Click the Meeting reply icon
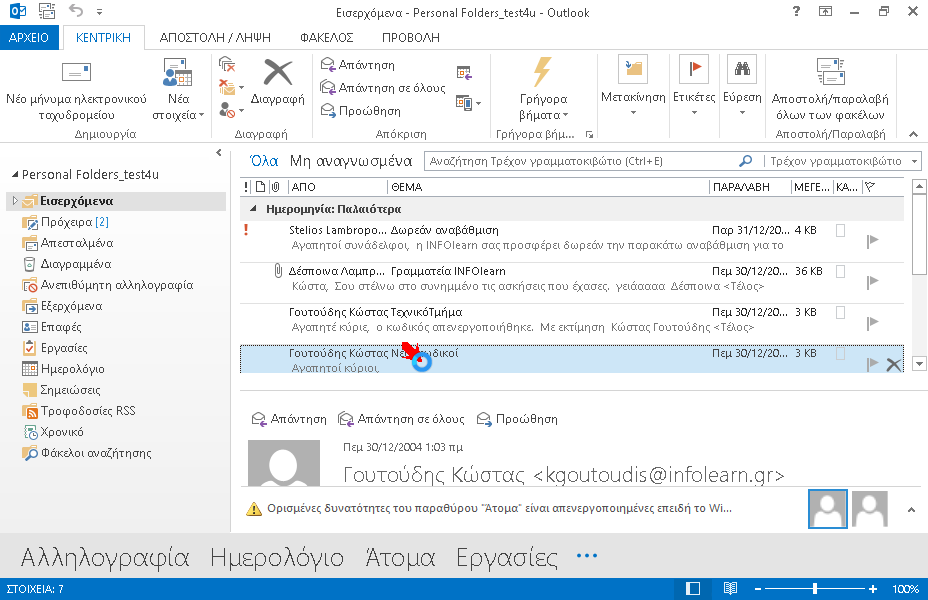 coord(464,73)
